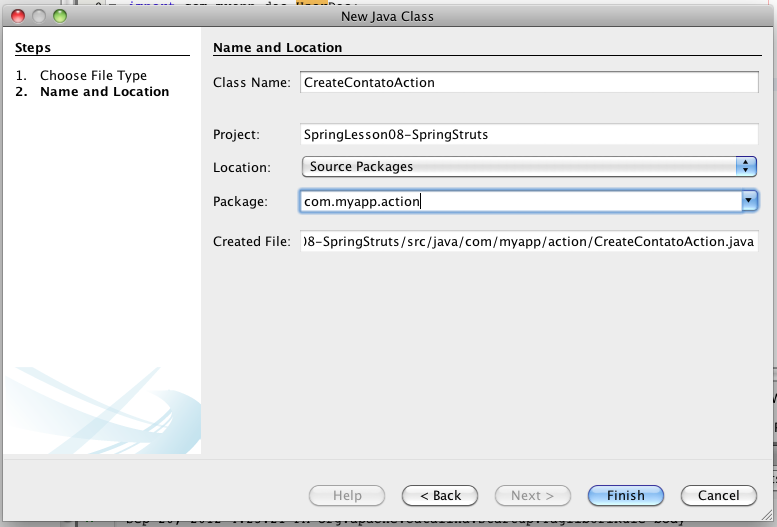This screenshot has height=527, width=777.
Task: Expand the Package combo box arrow
Action: tap(749, 201)
